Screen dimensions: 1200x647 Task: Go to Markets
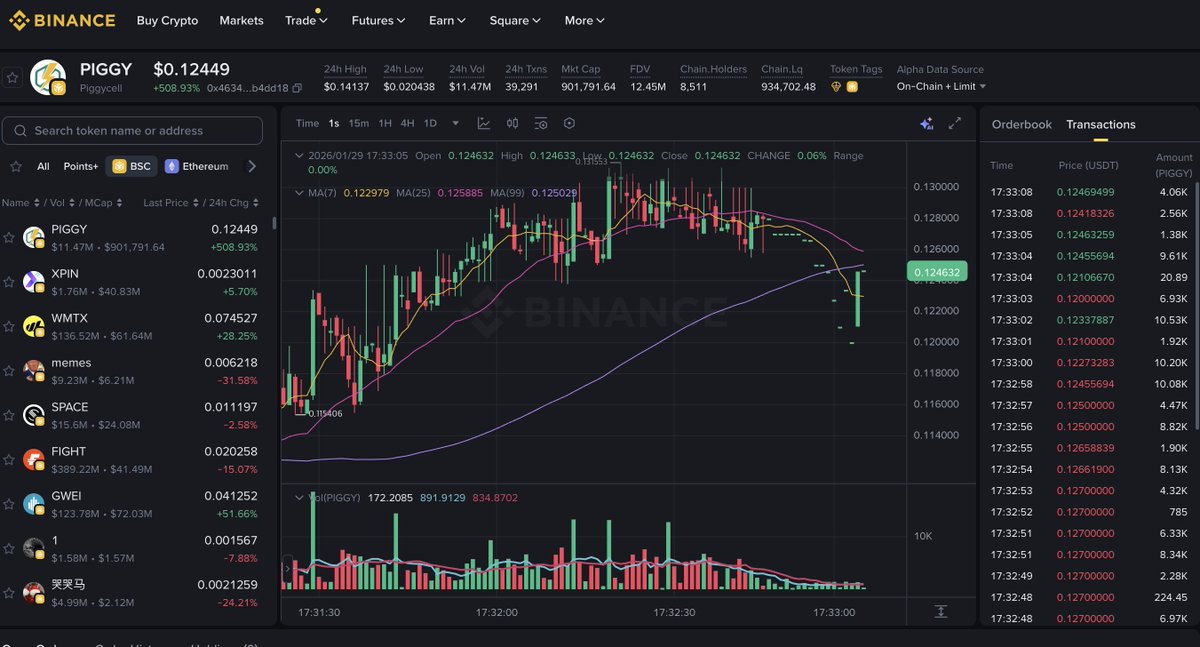(241, 20)
